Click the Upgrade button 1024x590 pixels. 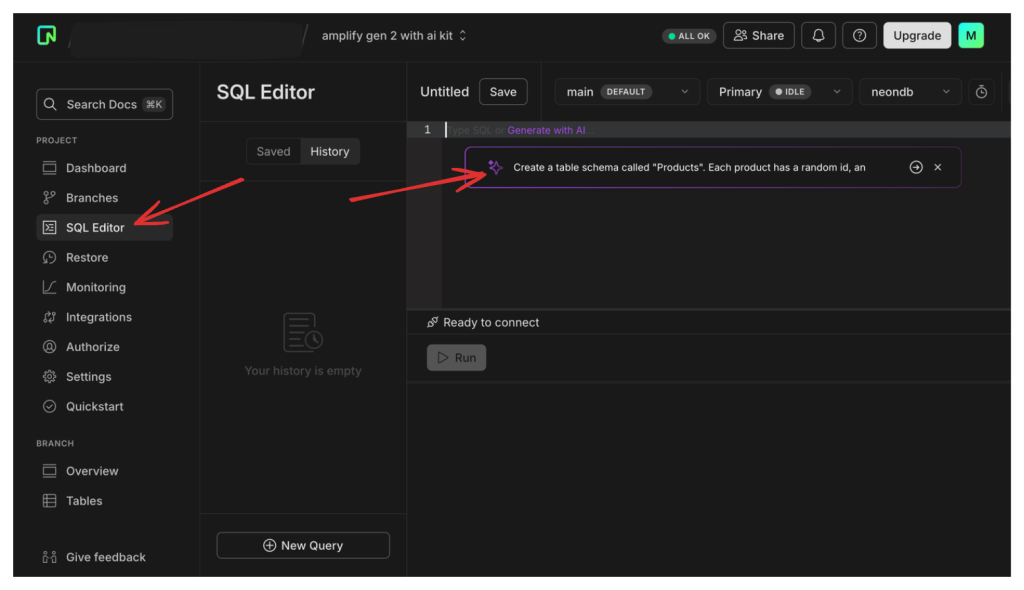coord(916,35)
